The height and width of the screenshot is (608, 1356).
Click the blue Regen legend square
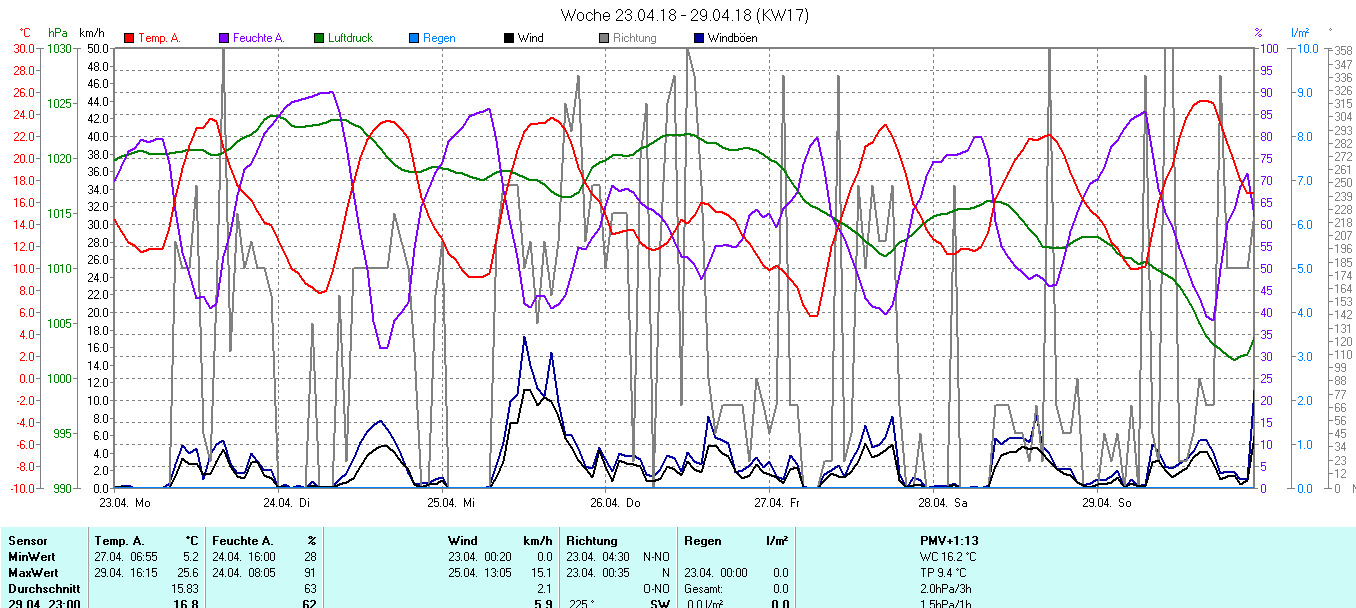point(414,38)
